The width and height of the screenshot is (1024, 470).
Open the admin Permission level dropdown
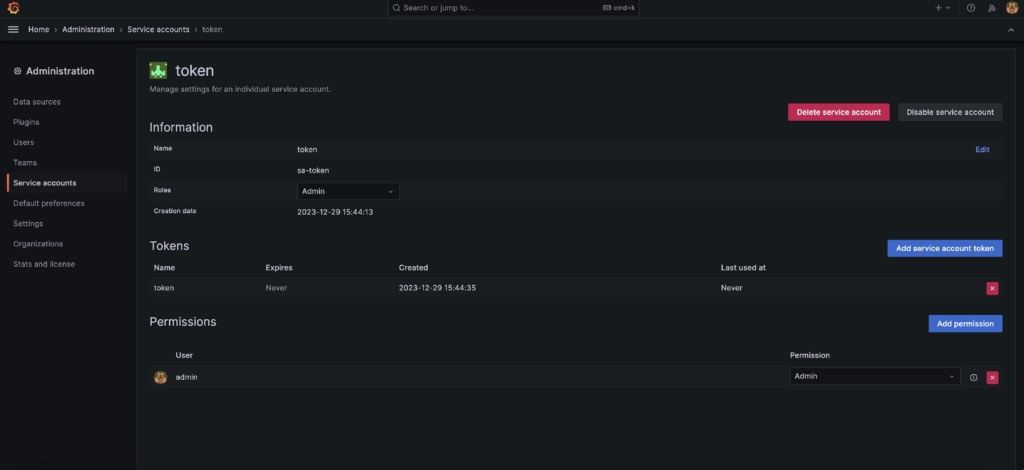874,377
